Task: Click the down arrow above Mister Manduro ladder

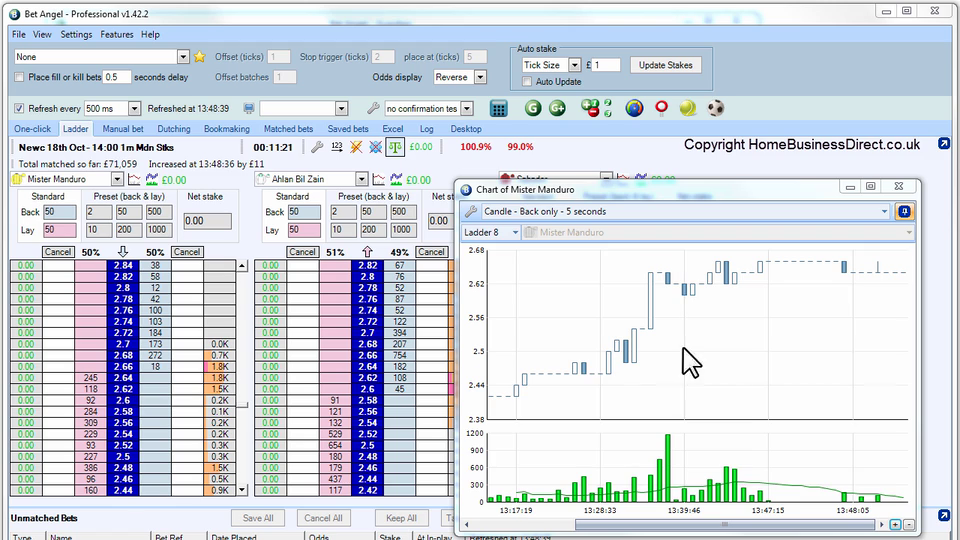Action: coord(123,252)
